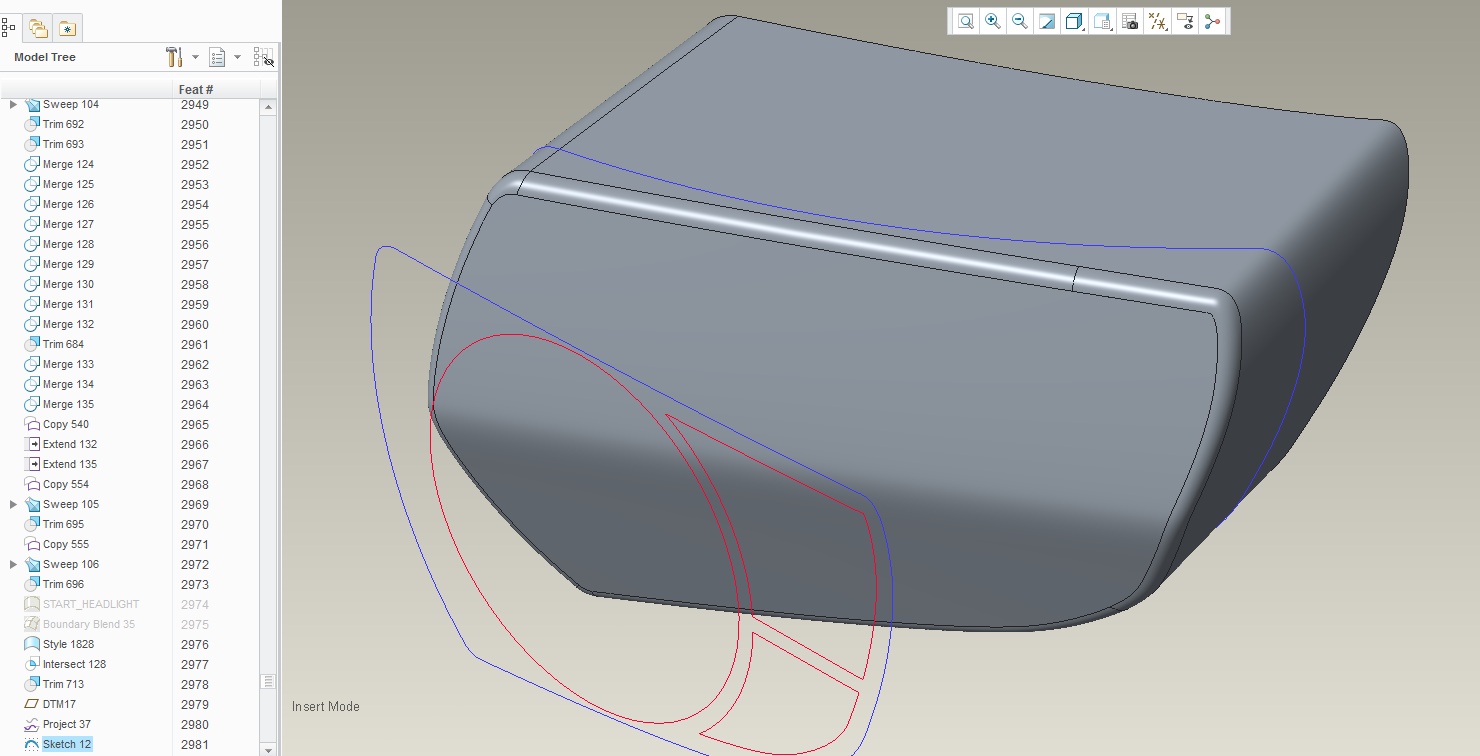Select Merge 127 in the tree

68,224
